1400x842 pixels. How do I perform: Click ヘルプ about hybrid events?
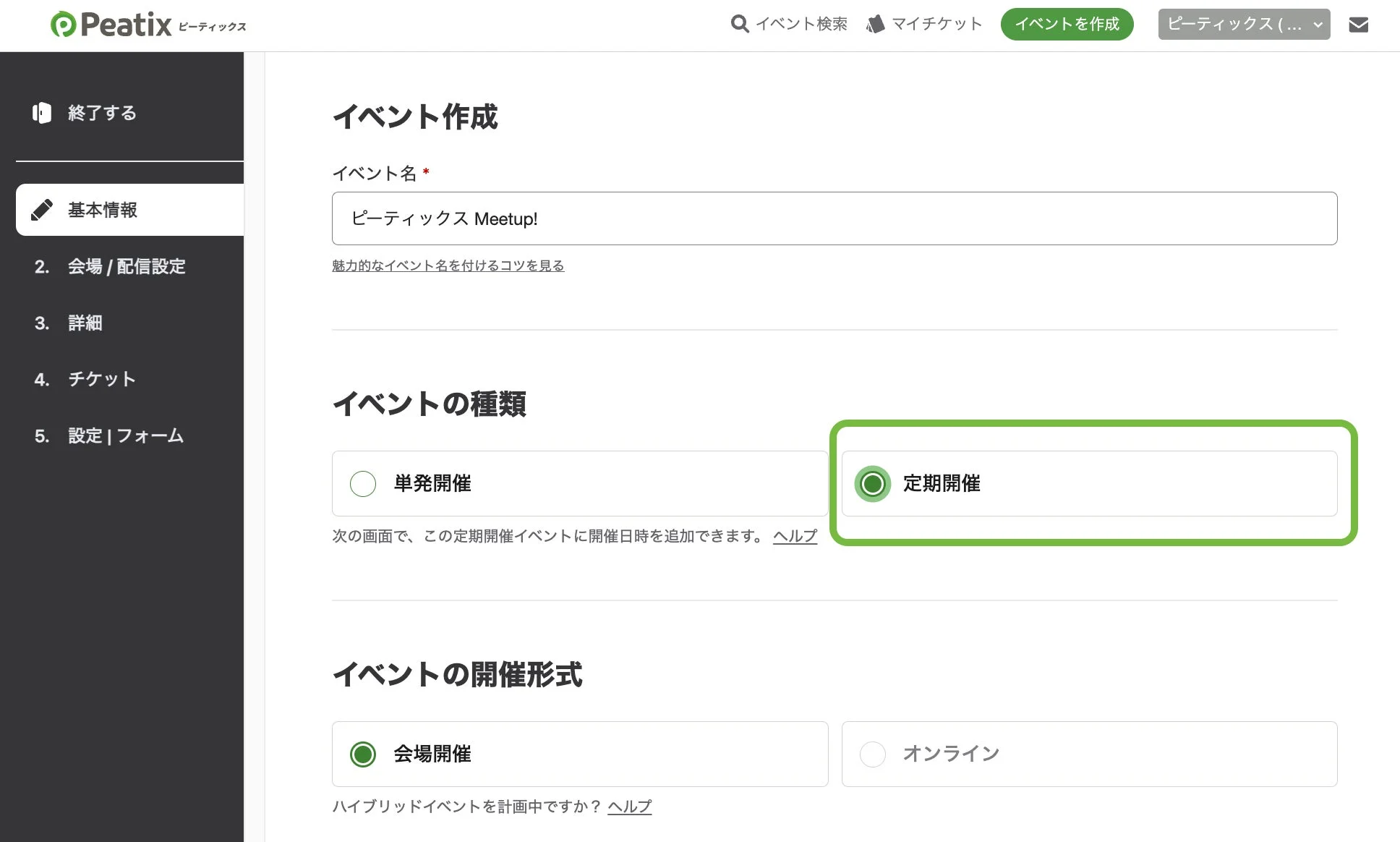pyautogui.click(x=628, y=806)
